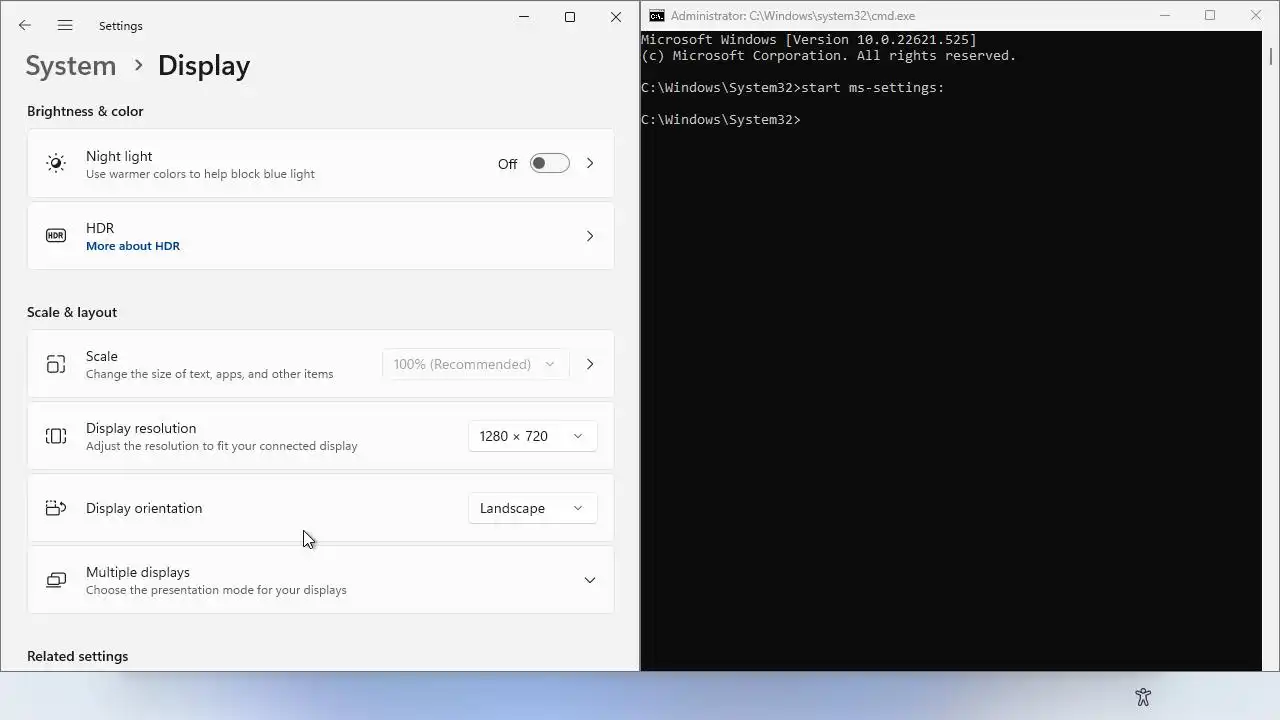The width and height of the screenshot is (1280, 720).
Task: Click the 'Choose the presentation mode' description
Action: 216,590
